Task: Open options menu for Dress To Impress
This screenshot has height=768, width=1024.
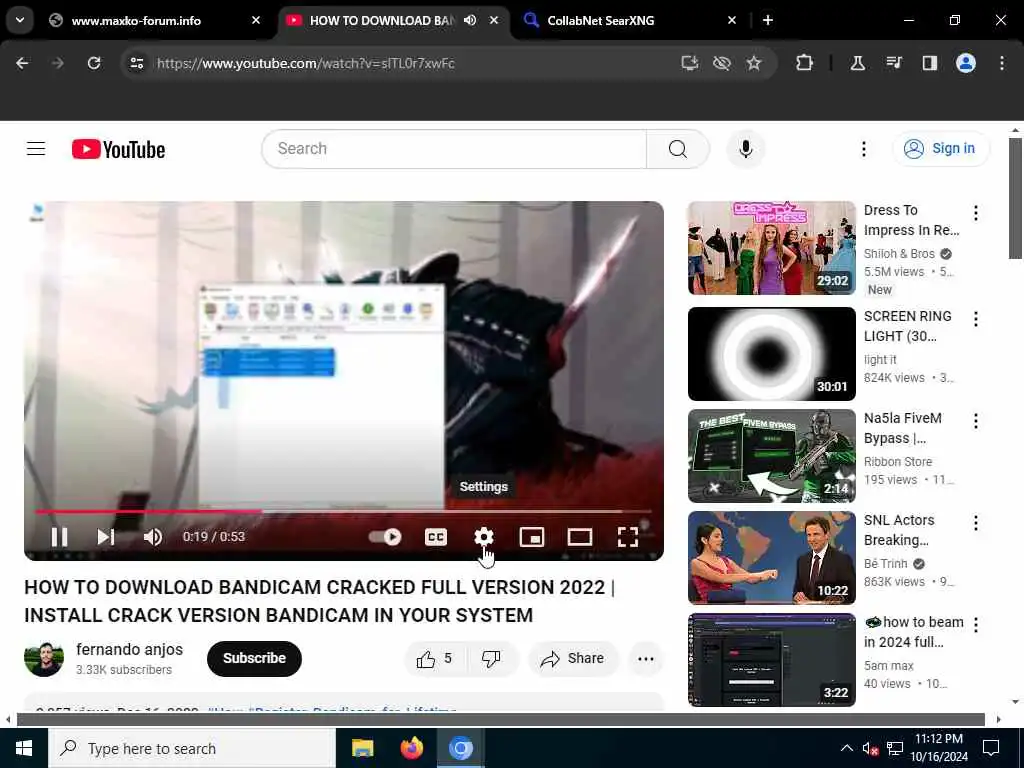Action: 976,213
